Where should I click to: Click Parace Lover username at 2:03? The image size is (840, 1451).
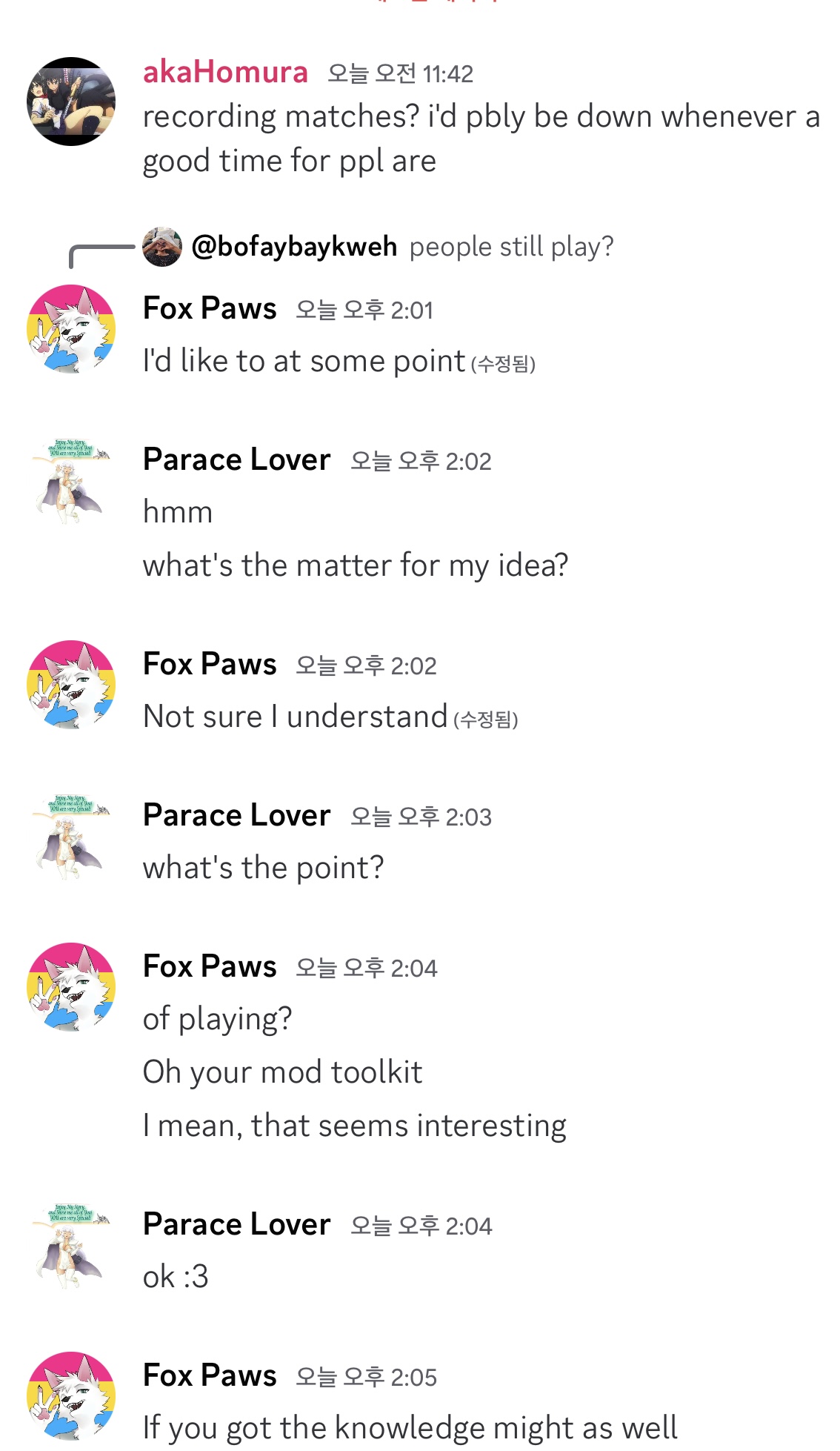236,815
